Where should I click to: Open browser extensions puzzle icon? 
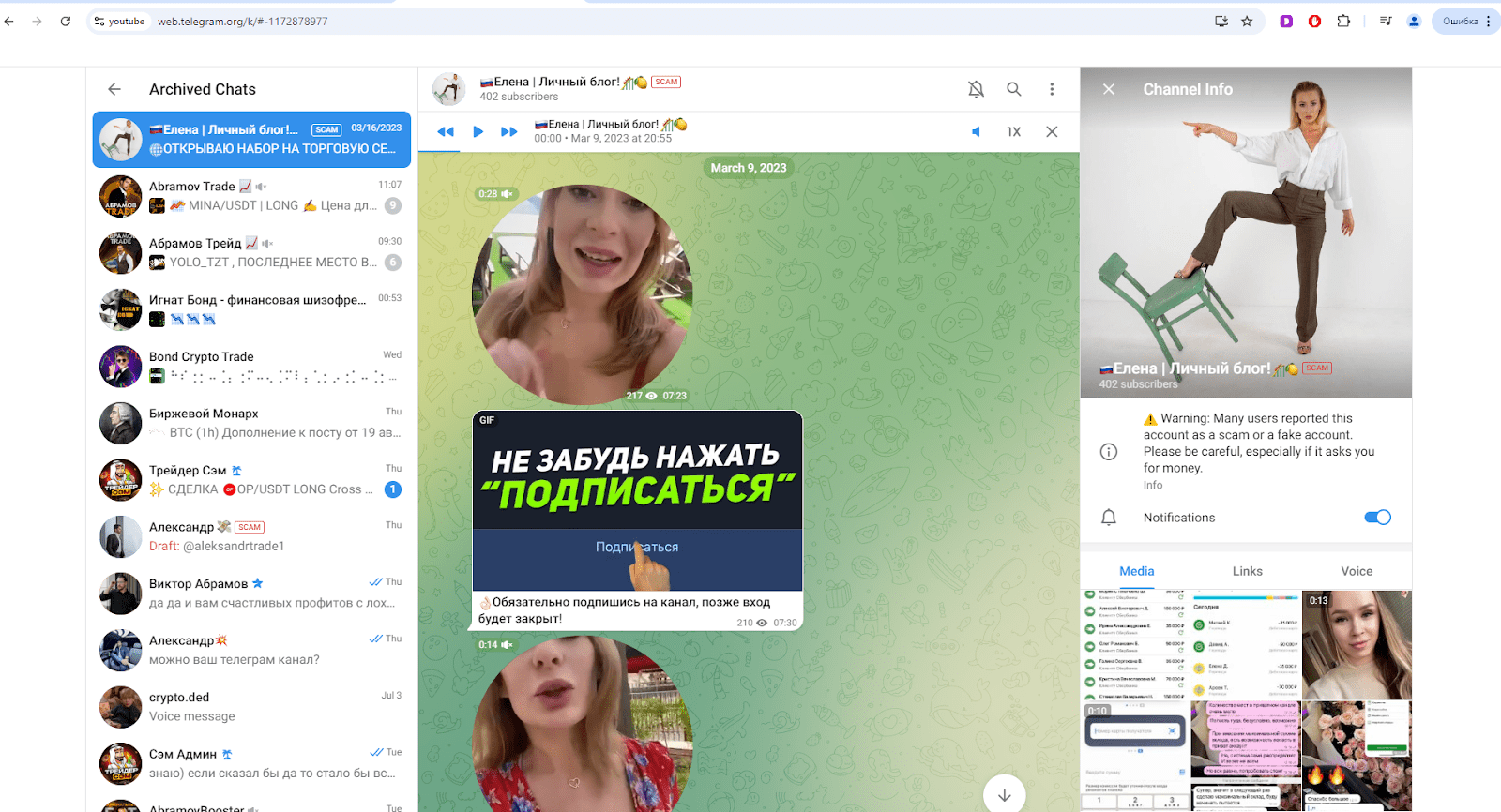click(x=1343, y=21)
